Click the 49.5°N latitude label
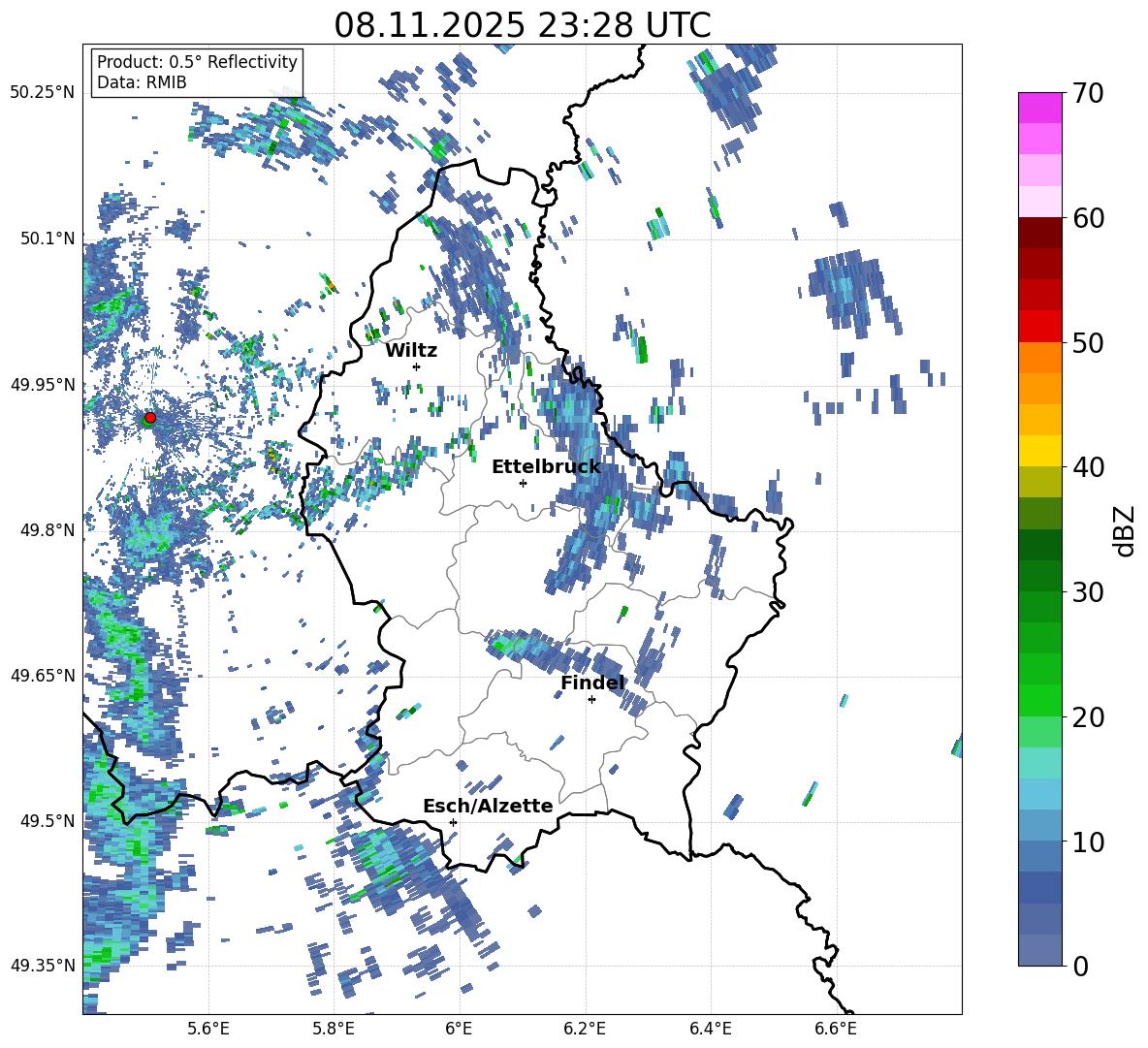Screen dimensions: 1148x1048 coord(48,820)
